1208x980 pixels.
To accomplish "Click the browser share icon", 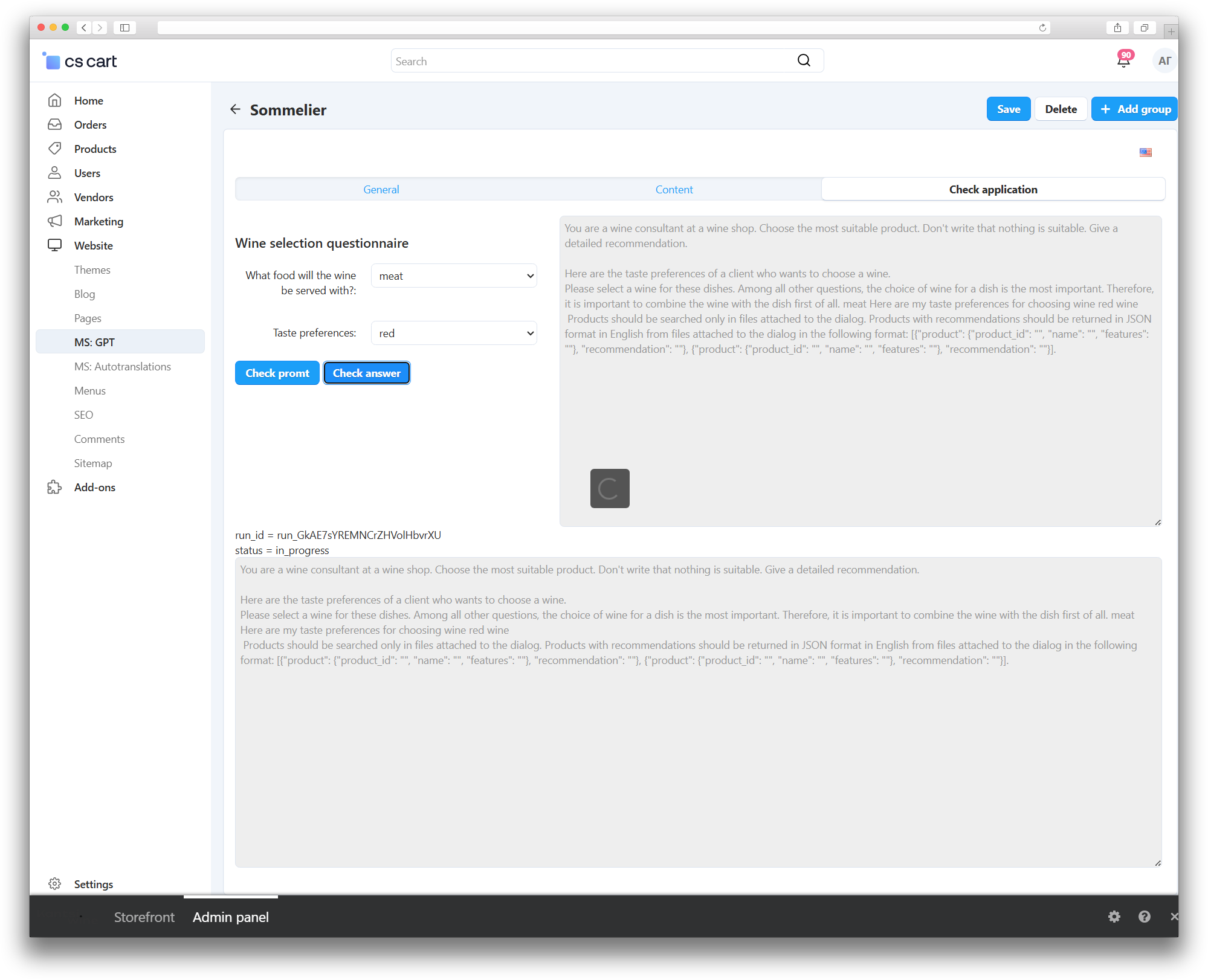I will coord(1117,28).
